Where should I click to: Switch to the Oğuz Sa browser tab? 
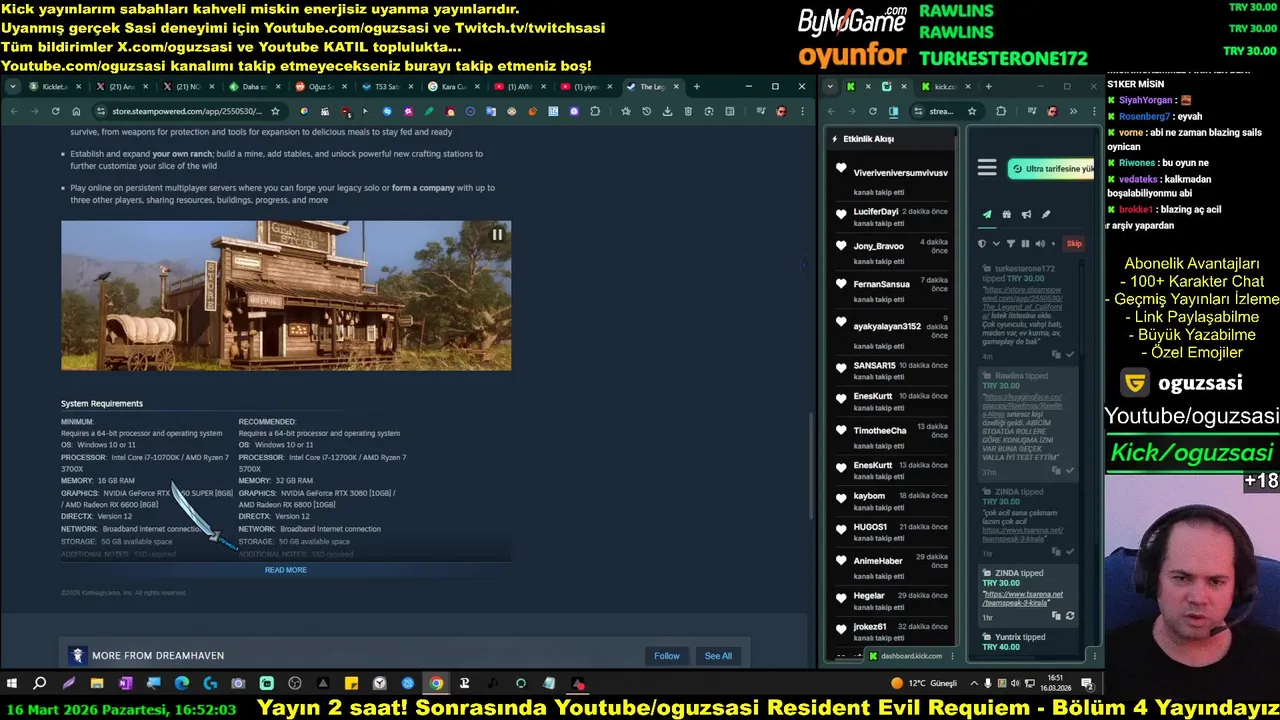point(319,87)
